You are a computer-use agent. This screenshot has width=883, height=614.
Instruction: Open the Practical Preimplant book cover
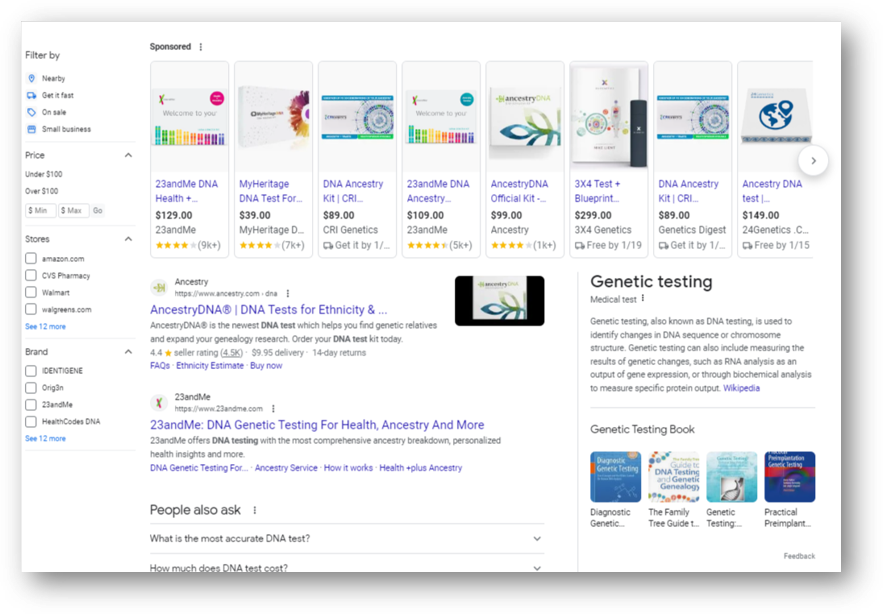790,477
